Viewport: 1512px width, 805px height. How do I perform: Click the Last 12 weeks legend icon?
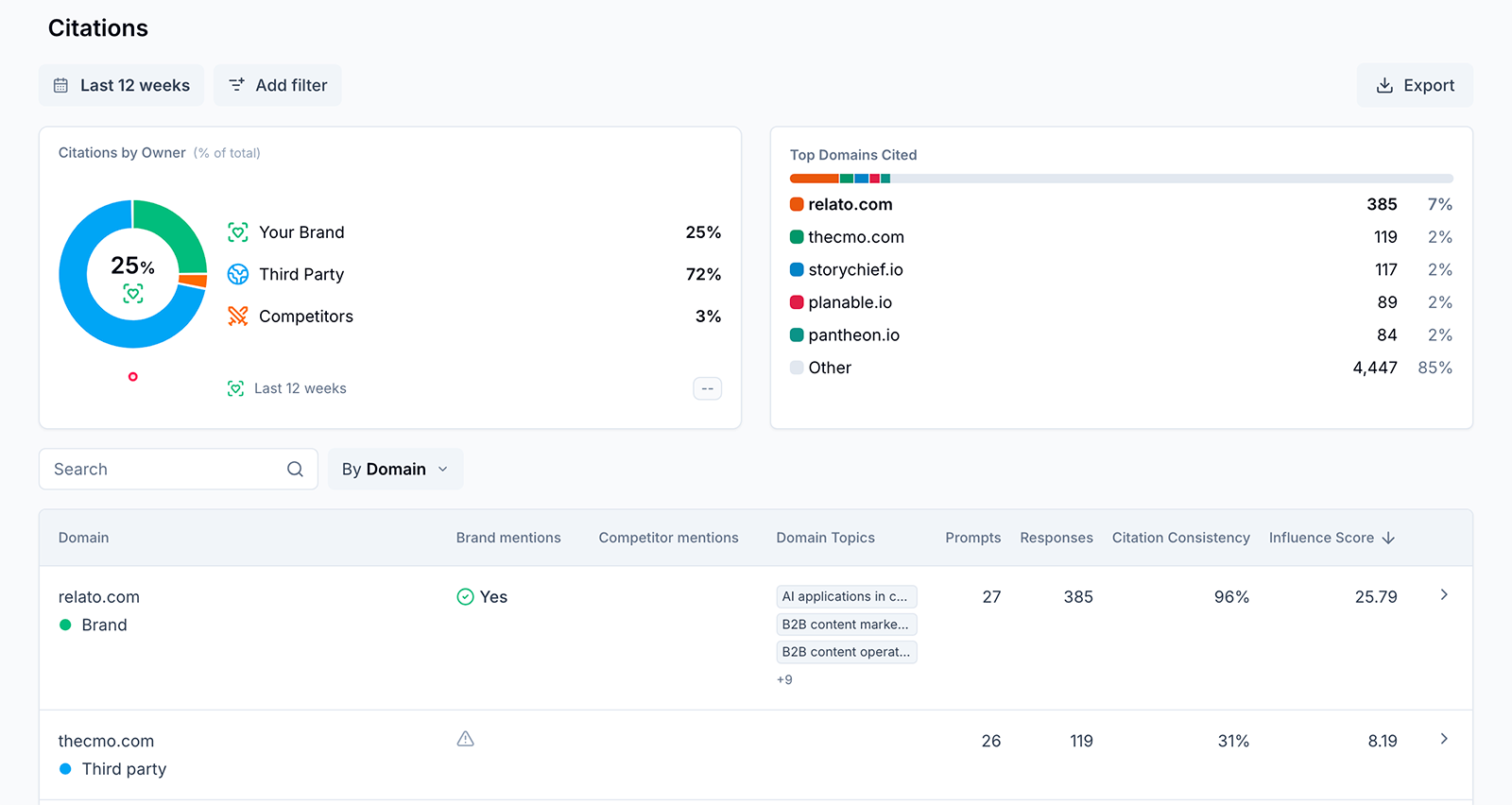tap(236, 388)
